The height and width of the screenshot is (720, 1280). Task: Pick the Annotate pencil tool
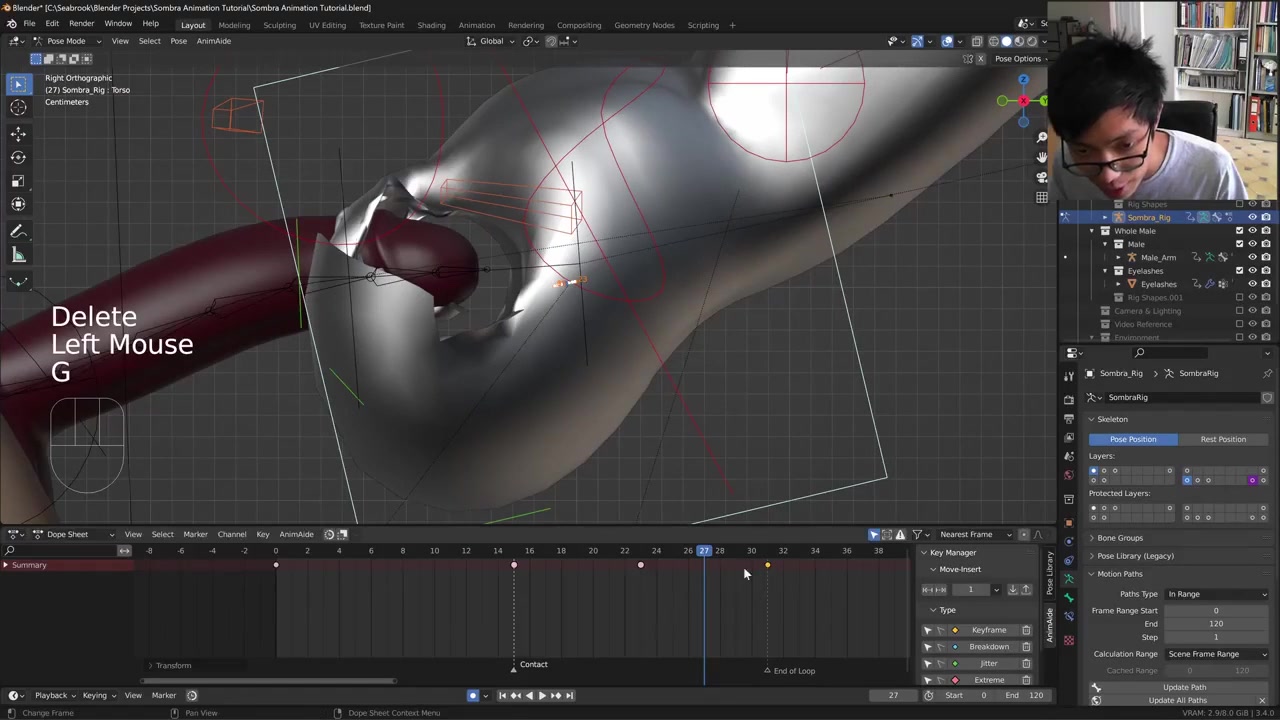tap(18, 231)
